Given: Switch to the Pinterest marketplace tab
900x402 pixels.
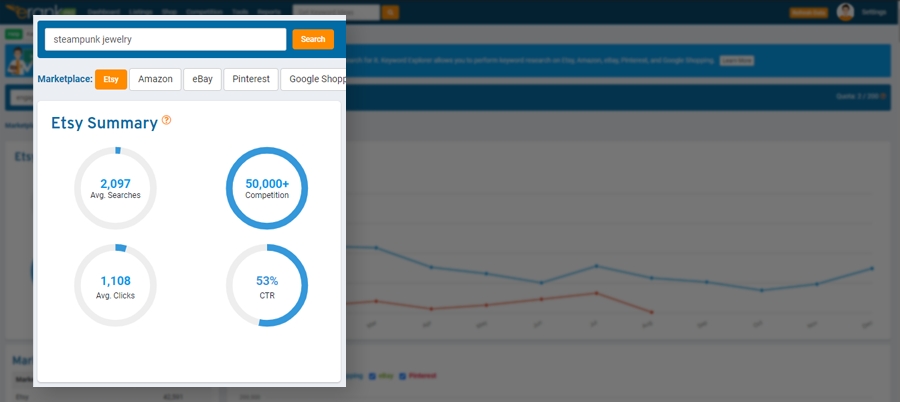Looking at the screenshot, I should [251, 79].
